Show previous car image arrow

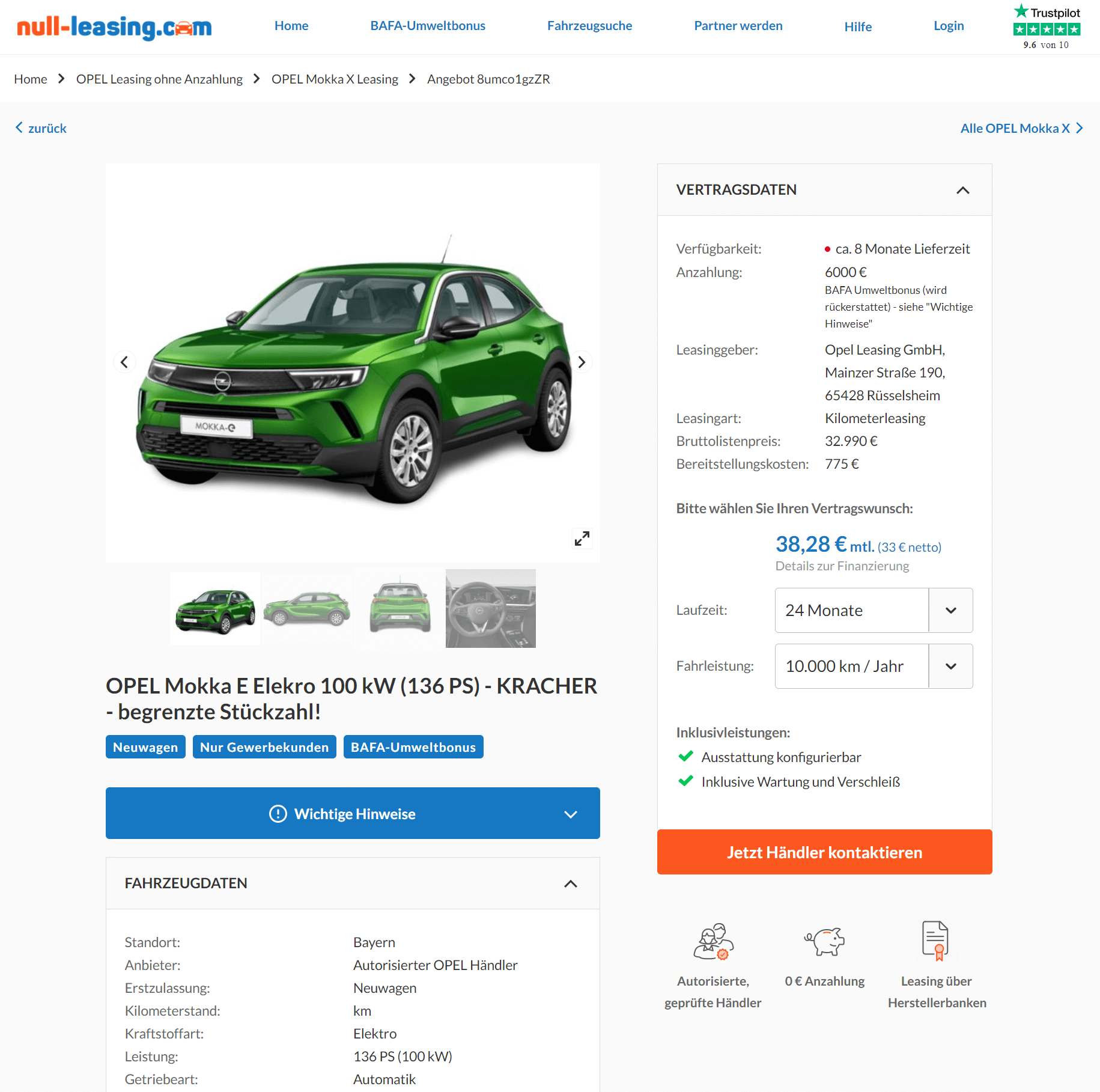click(124, 362)
